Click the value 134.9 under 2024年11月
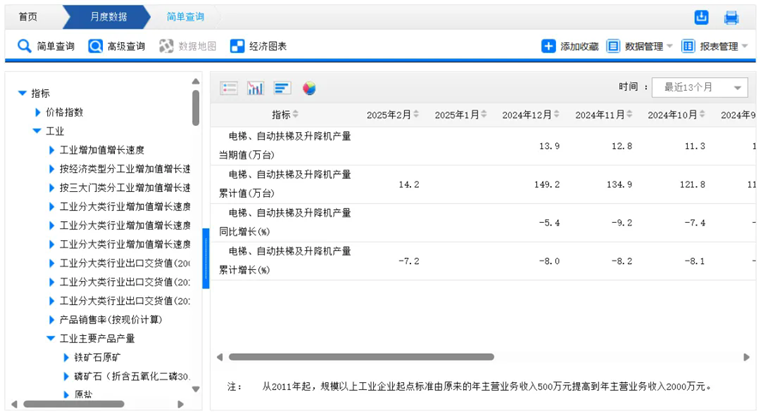The height and width of the screenshot is (413, 760). 619,184
